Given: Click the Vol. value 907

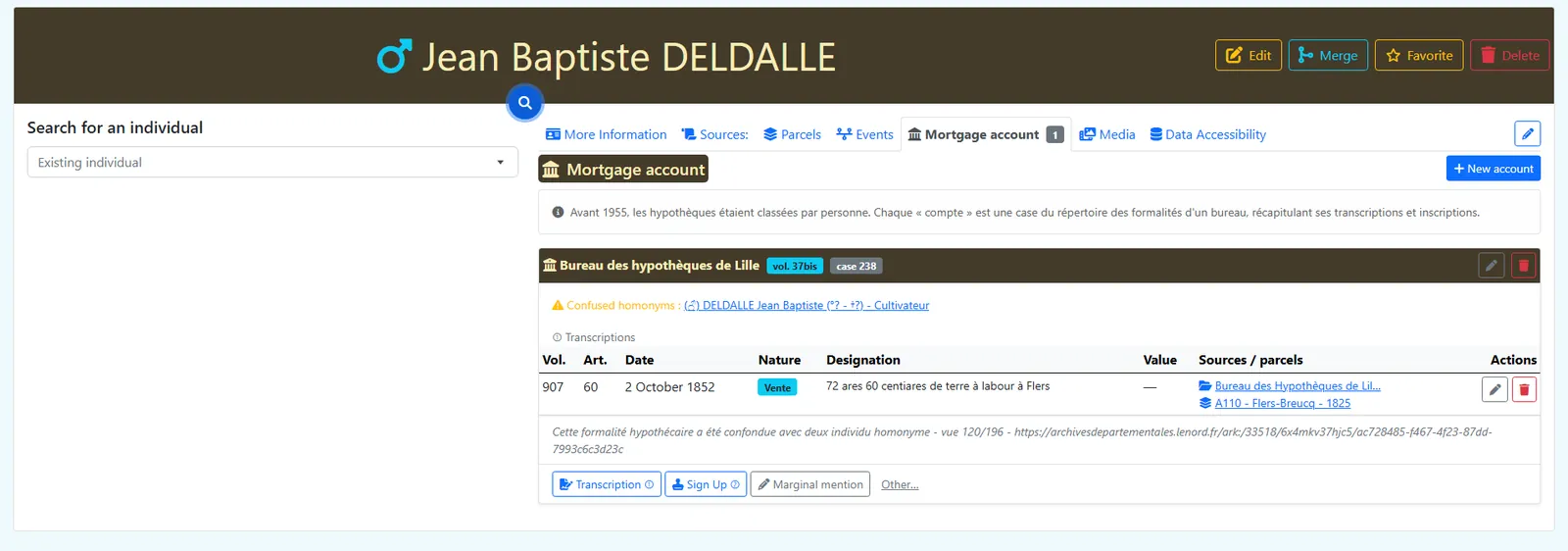Looking at the screenshot, I should tap(553, 387).
